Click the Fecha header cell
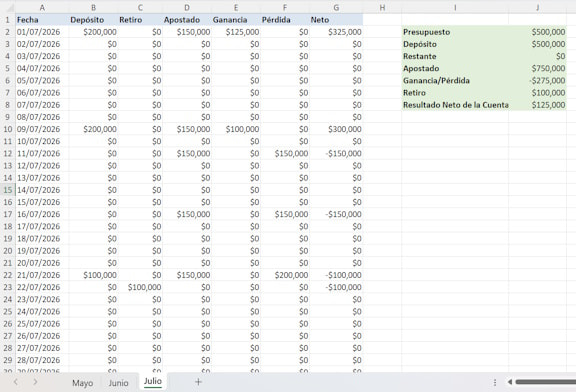This screenshot has height=392, width=576. tap(42, 20)
